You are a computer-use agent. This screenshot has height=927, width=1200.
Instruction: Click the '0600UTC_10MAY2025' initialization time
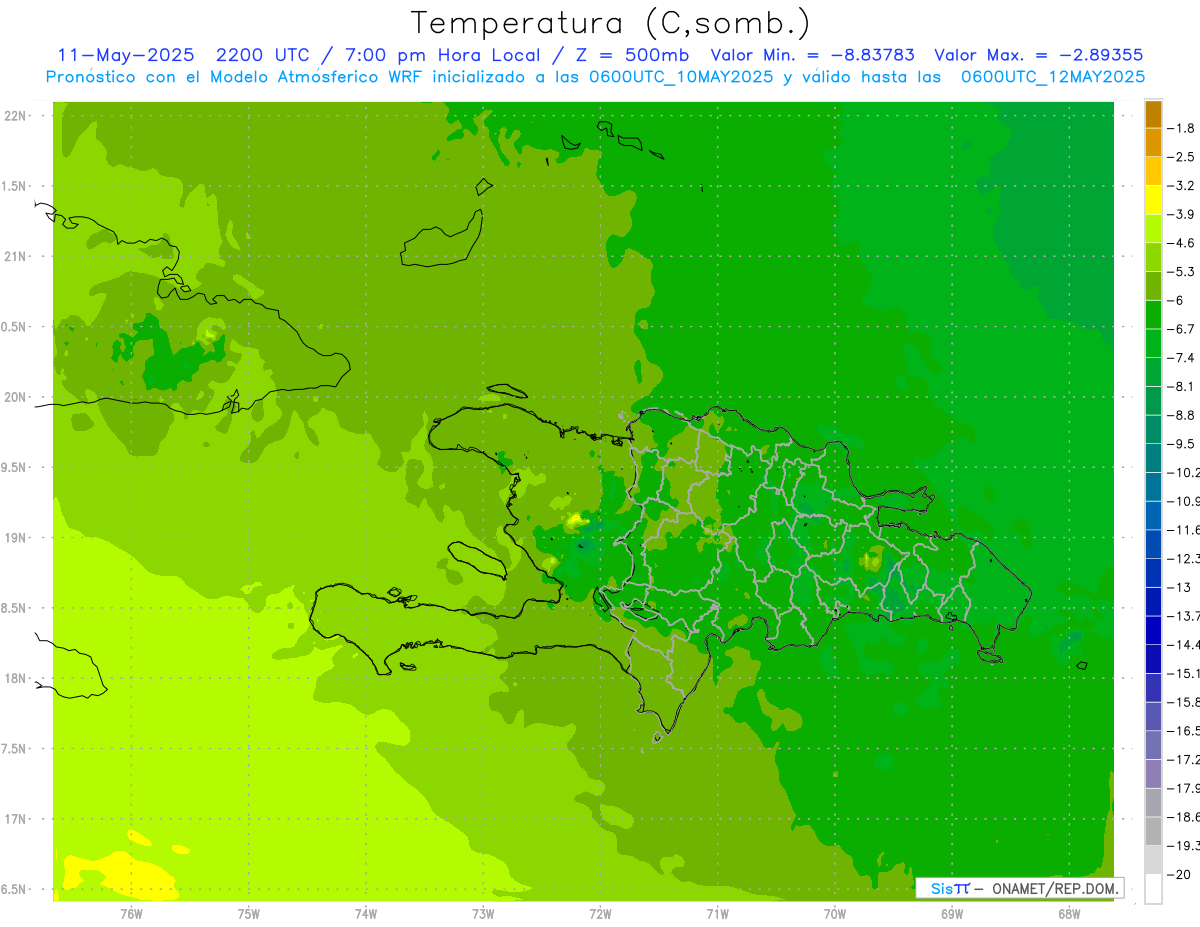681,77
